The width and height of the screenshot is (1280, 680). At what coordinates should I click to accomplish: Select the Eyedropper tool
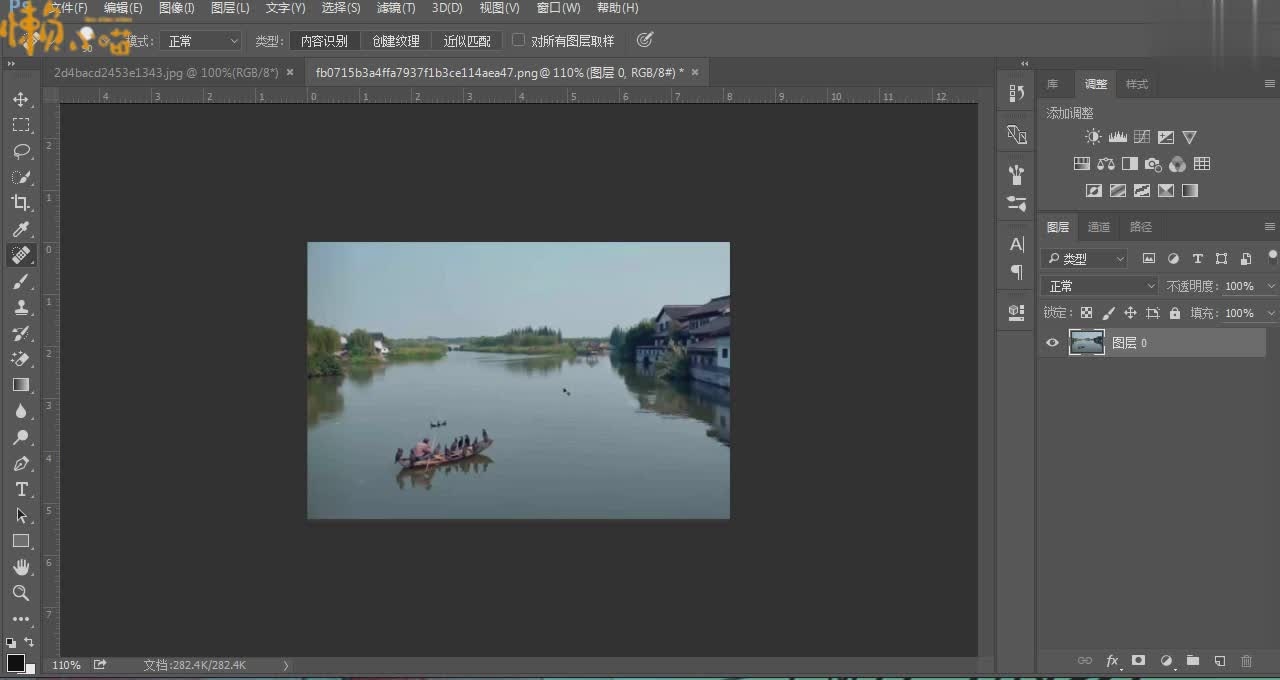click(x=20, y=229)
